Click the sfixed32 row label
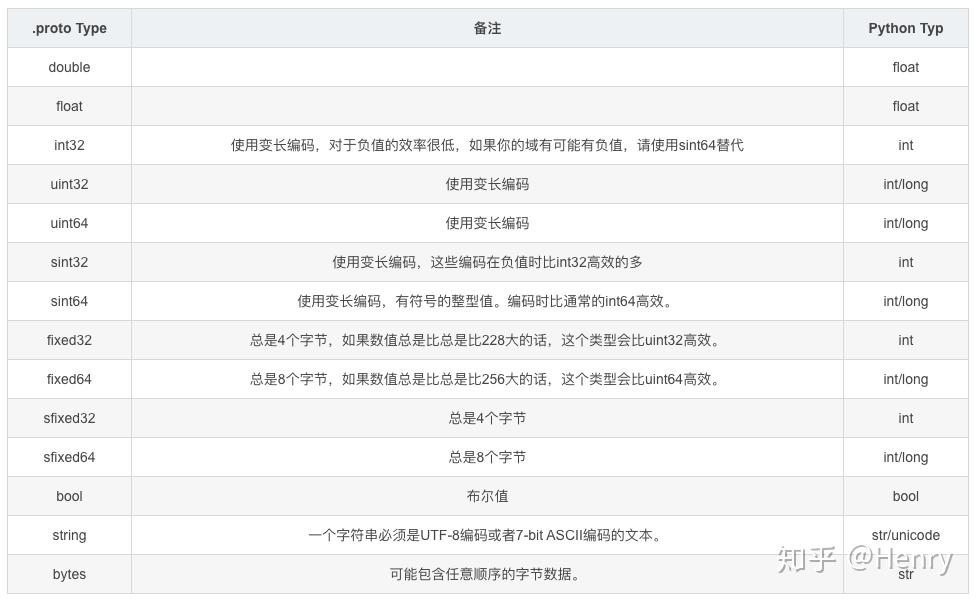This screenshot has height=603, width=978. coord(68,418)
